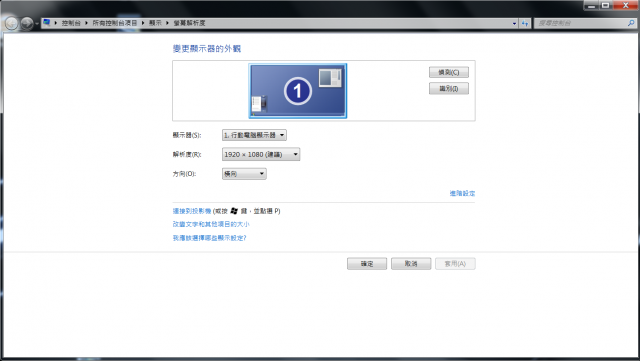This screenshot has width=640, height=361.
Task: Select monitor 1 thumbnail in display preview
Action: click(x=298, y=91)
